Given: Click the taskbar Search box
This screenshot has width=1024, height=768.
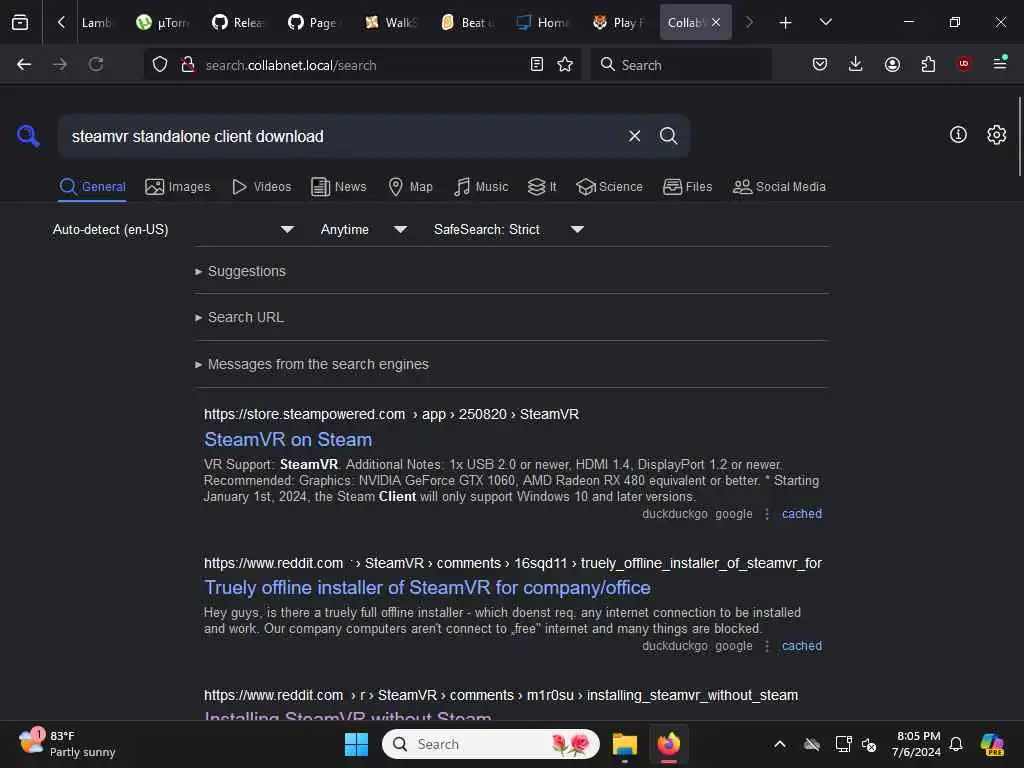Looking at the screenshot, I should (491, 744).
